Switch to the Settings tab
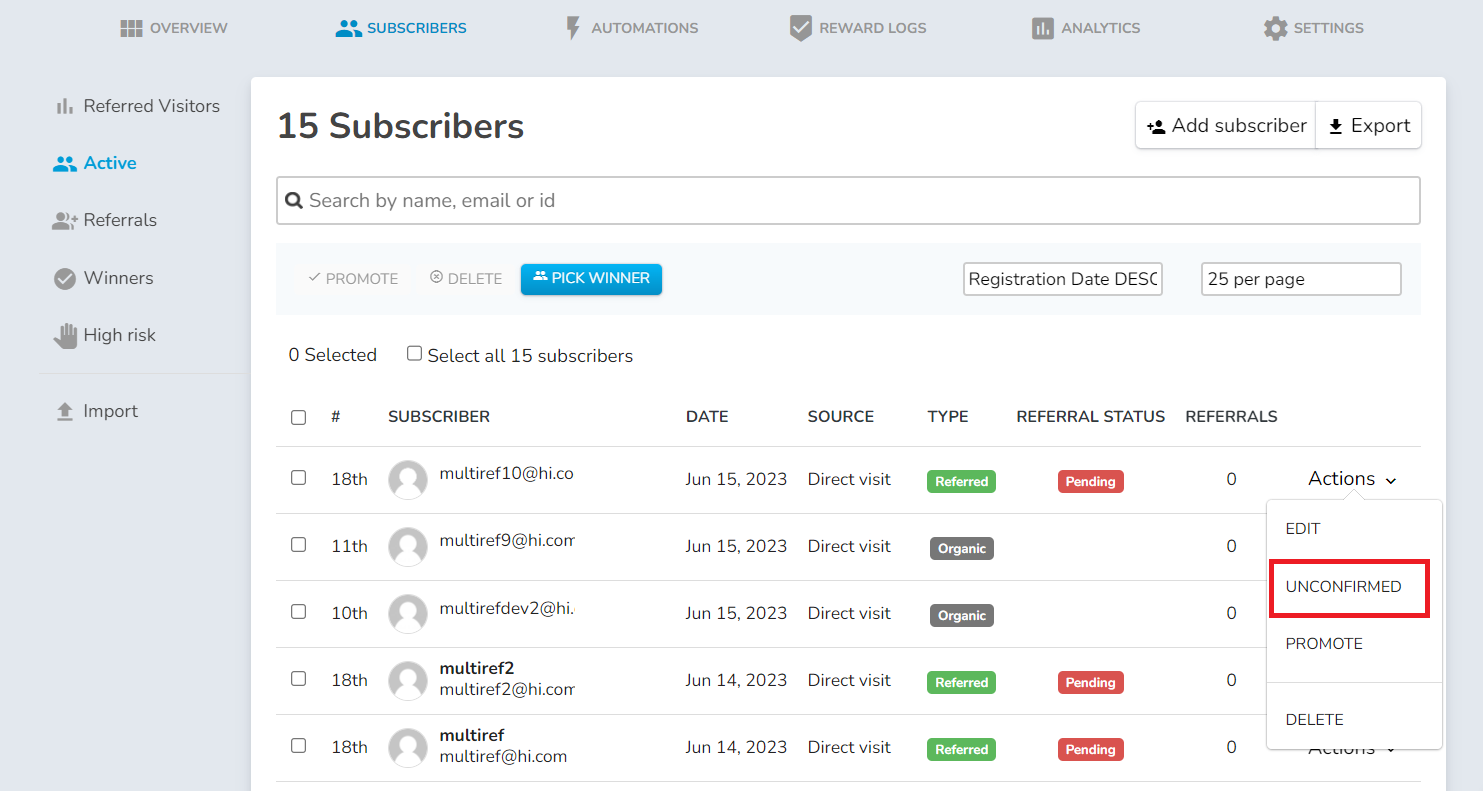The width and height of the screenshot is (1483, 791). tap(1314, 28)
